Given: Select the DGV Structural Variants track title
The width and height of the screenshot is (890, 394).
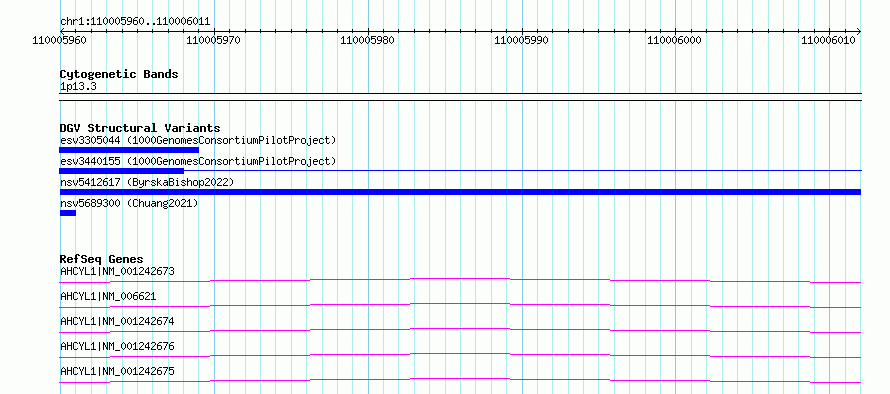Looking at the screenshot, I should [x=140, y=128].
